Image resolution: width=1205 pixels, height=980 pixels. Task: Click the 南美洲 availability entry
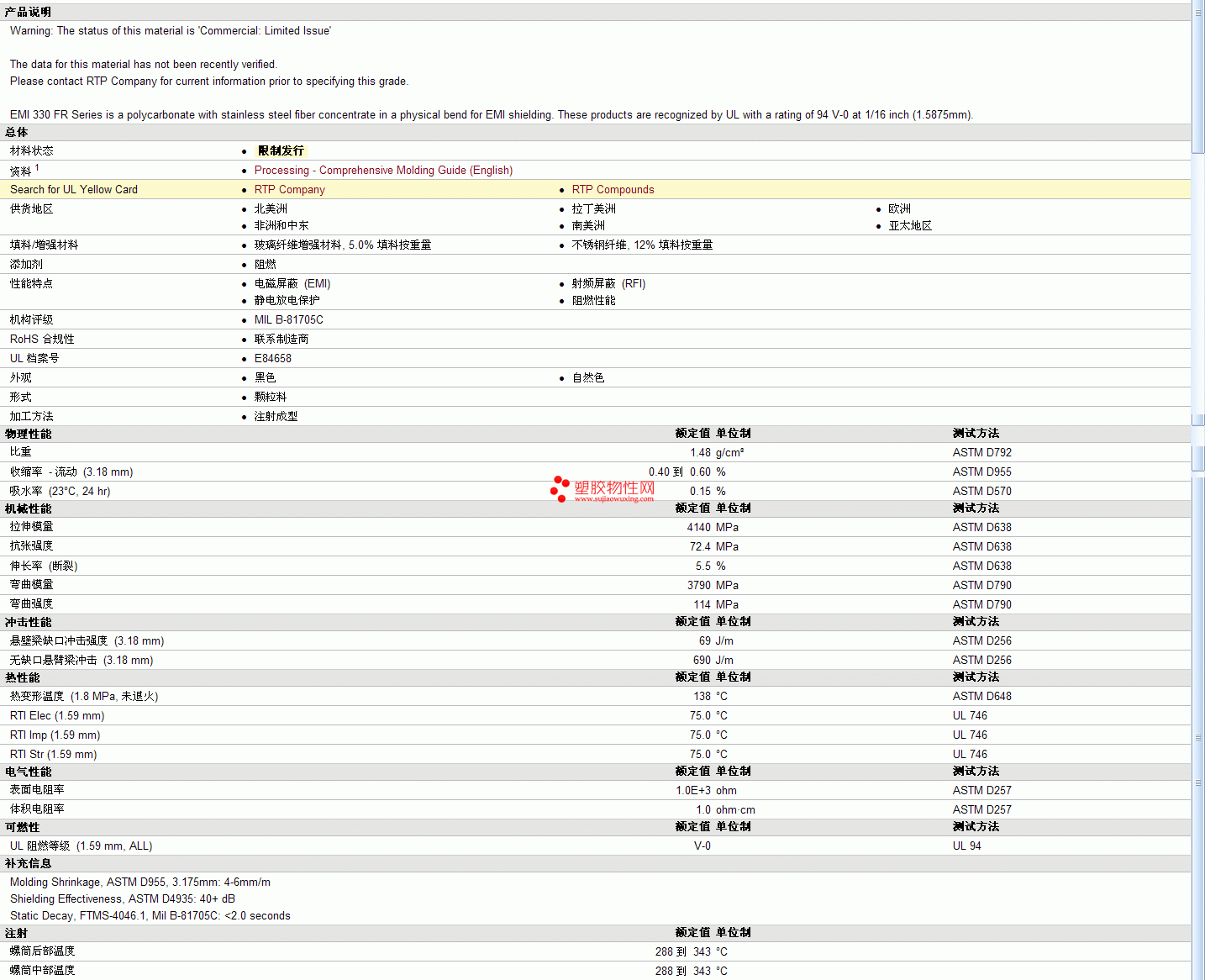click(588, 225)
